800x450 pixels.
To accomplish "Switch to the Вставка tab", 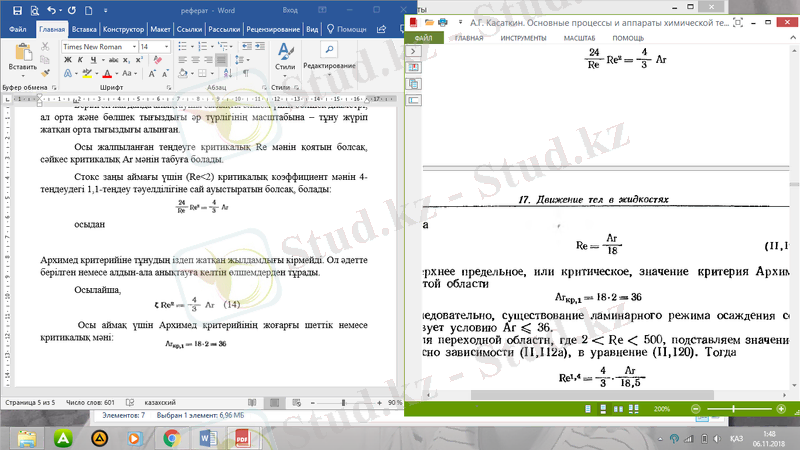I will coord(84,29).
